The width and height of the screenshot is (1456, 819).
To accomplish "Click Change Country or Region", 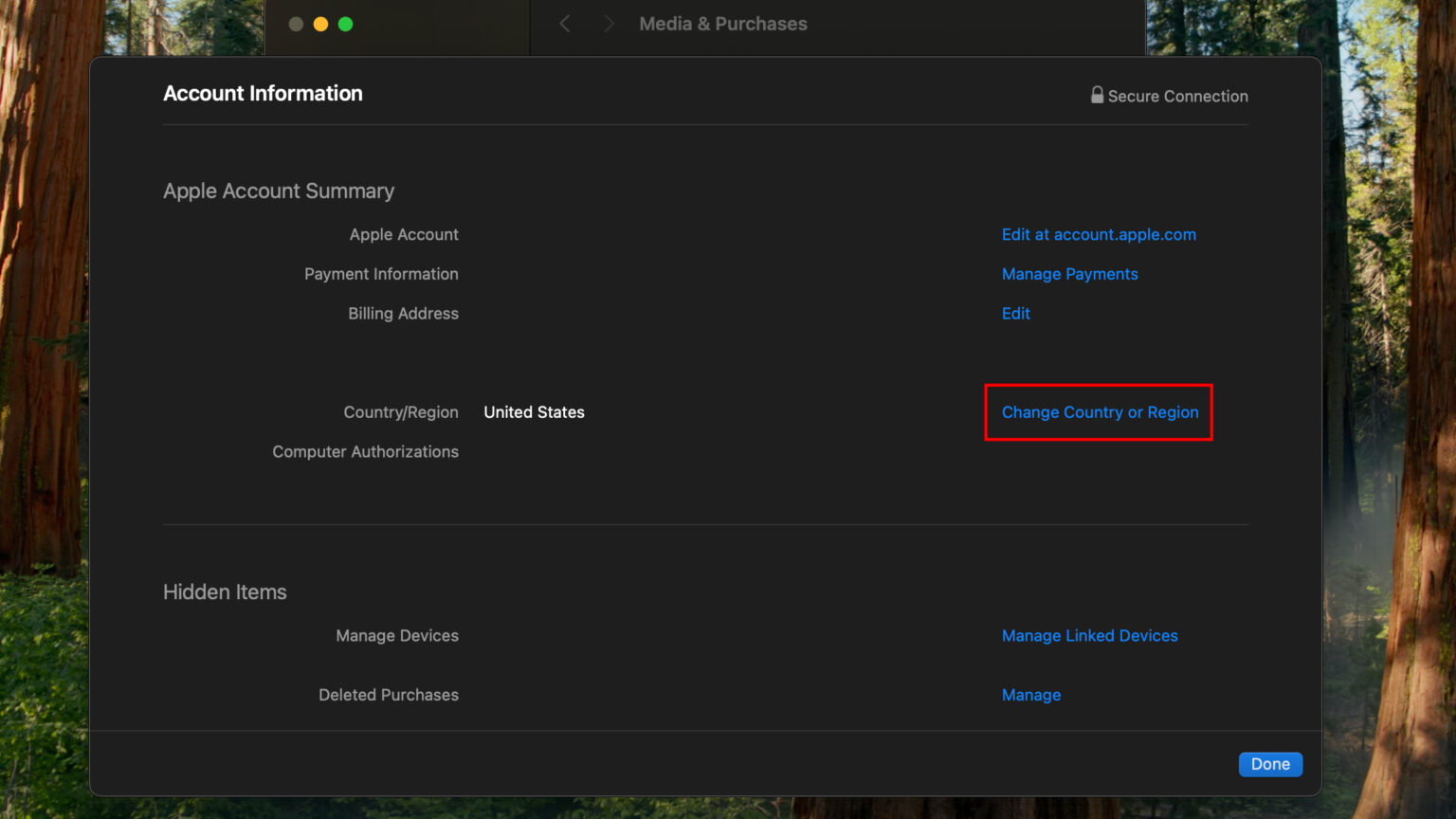I will [x=1099, y=412].
